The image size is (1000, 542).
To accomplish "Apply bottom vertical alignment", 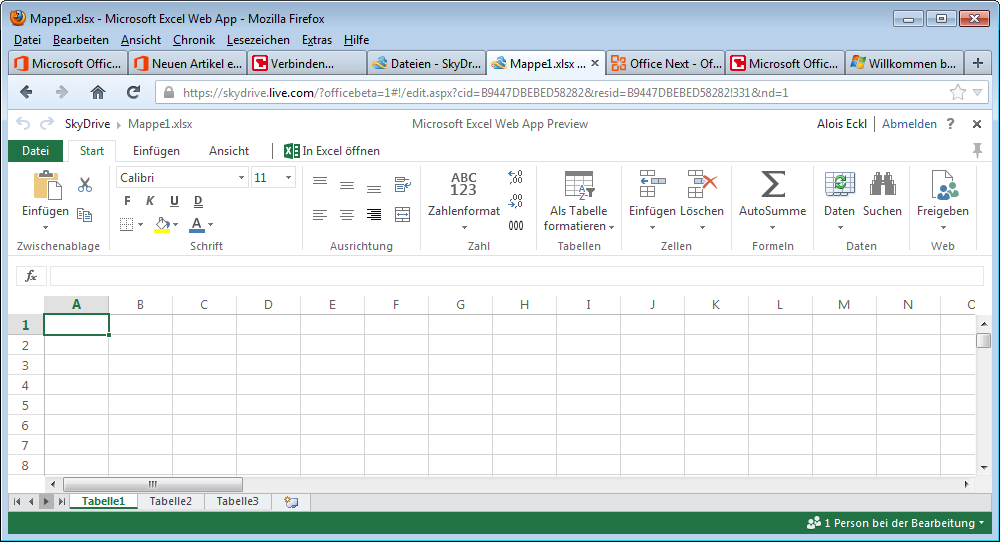I will click(374, 189).
